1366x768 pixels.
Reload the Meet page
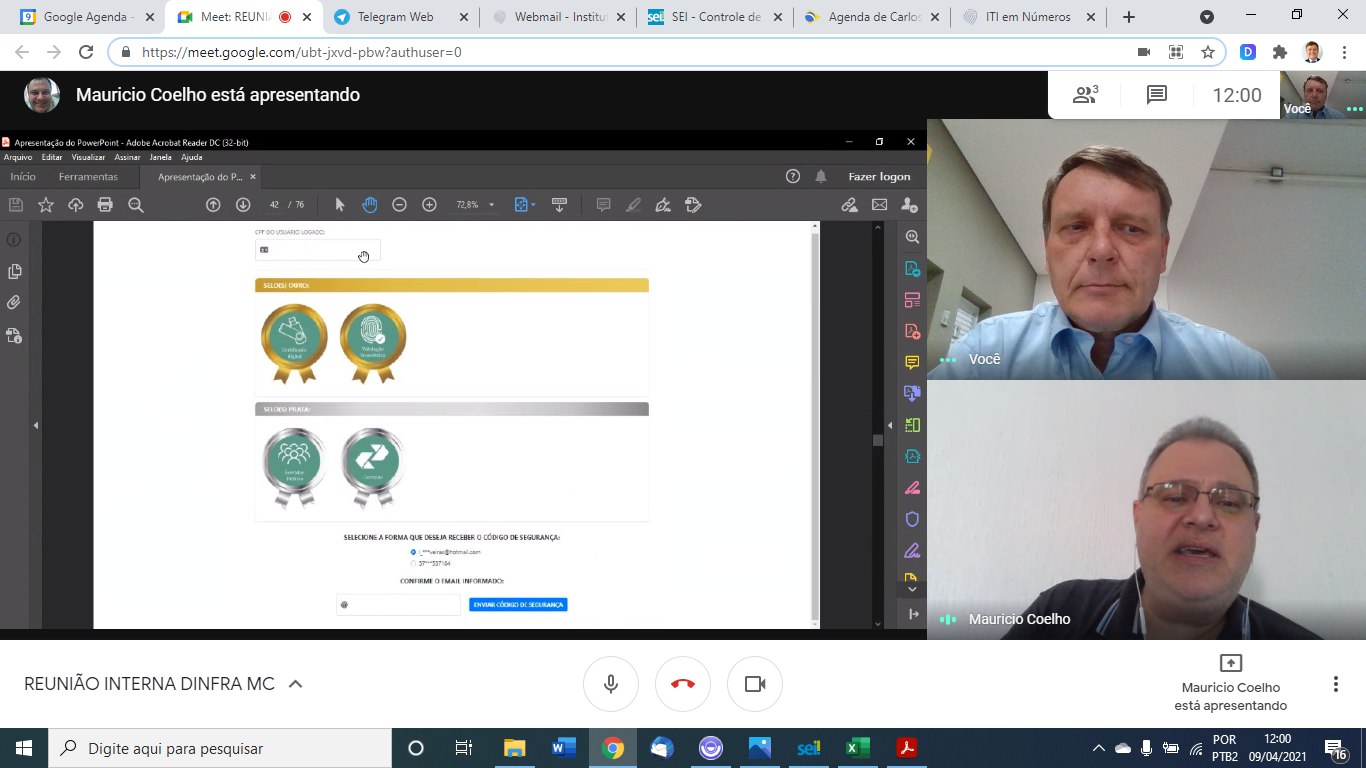(x=86, y=52)
